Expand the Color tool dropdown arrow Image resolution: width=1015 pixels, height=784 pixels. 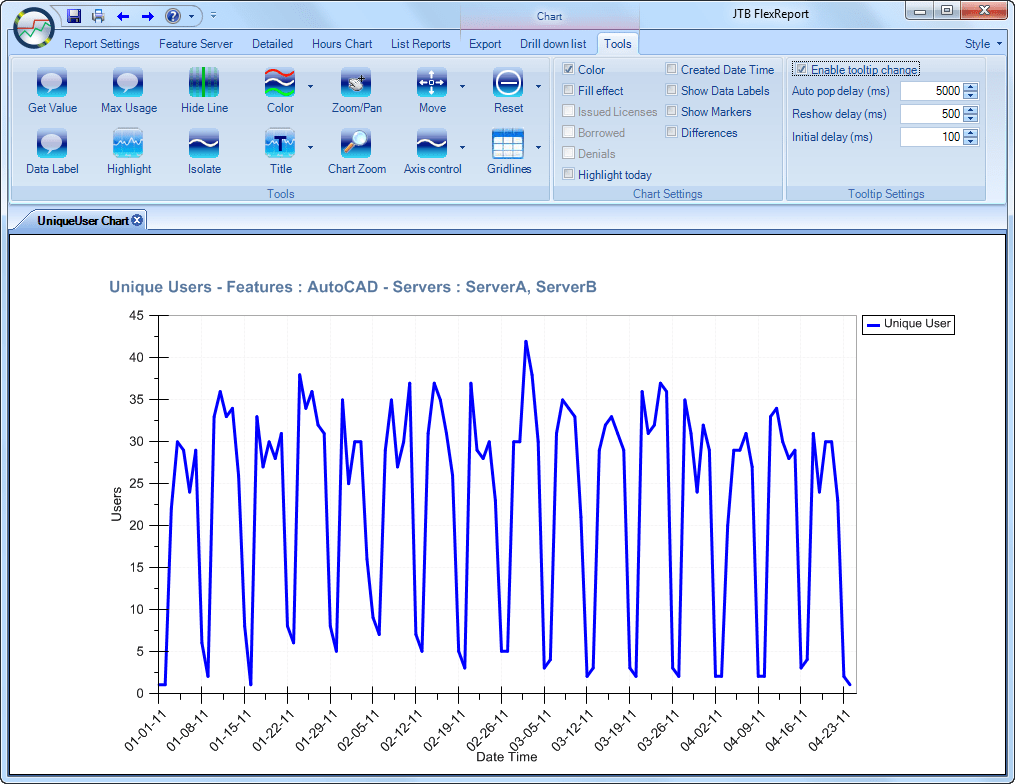[x=310, y=86]
